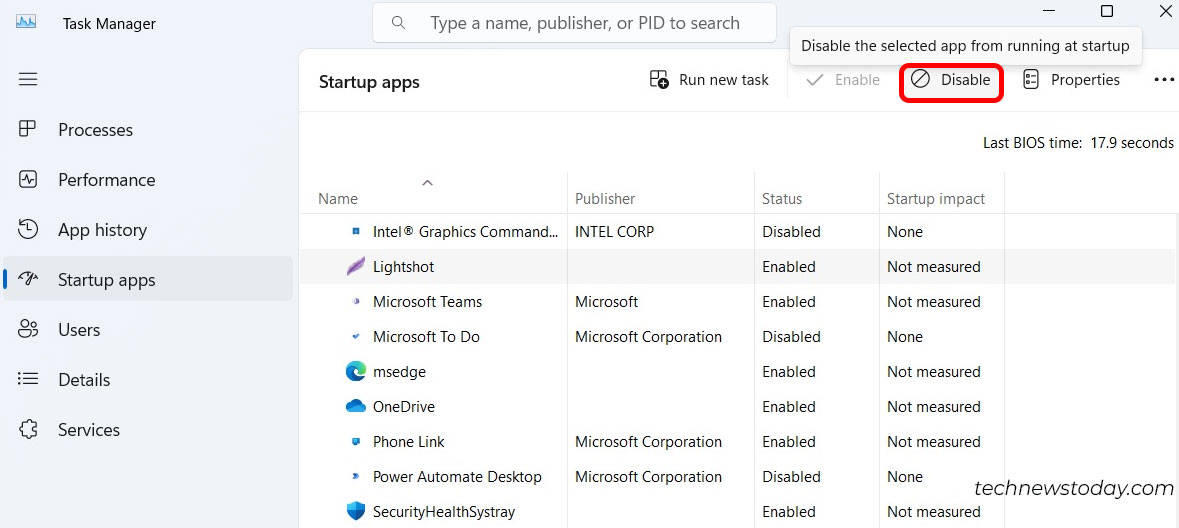Screen dimensions: 1179x528
Task: Click the Run new task icon
Action: click(x=659, y=80)
